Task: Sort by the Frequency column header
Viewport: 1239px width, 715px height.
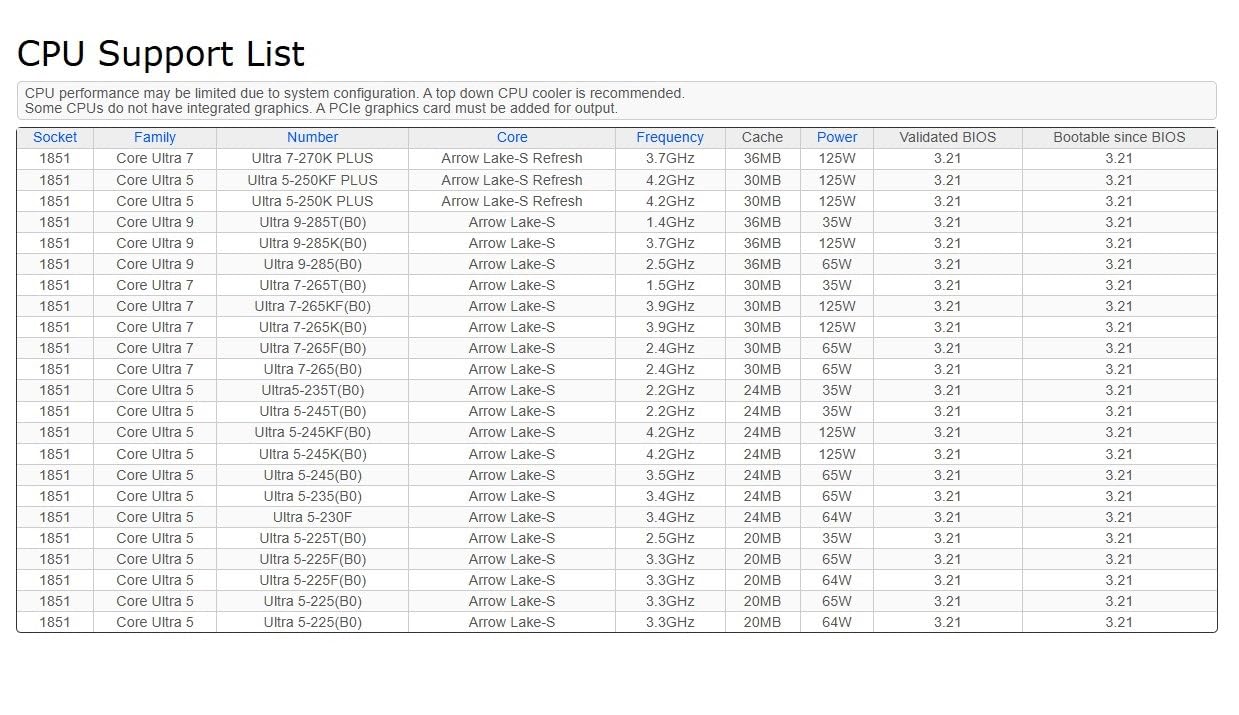Action: (x=670, y=137)
